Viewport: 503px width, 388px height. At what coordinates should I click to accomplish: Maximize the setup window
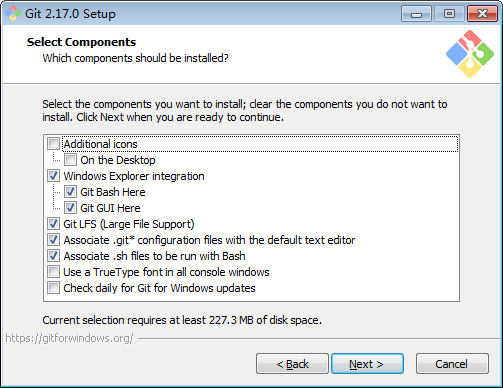tap(449, 14)
